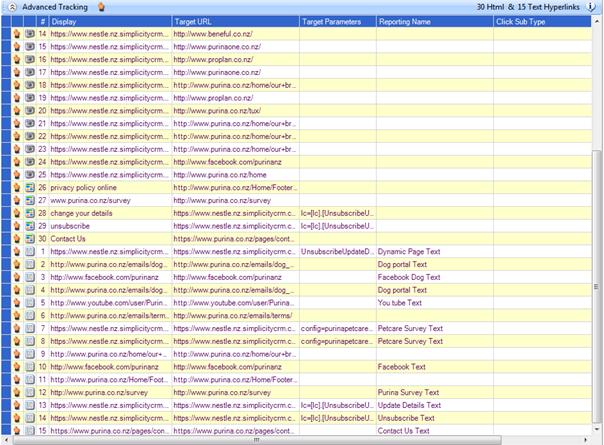Click vertical scrollbar down arrow
Viewport: 604px width, 445px height.
[597, 430]
